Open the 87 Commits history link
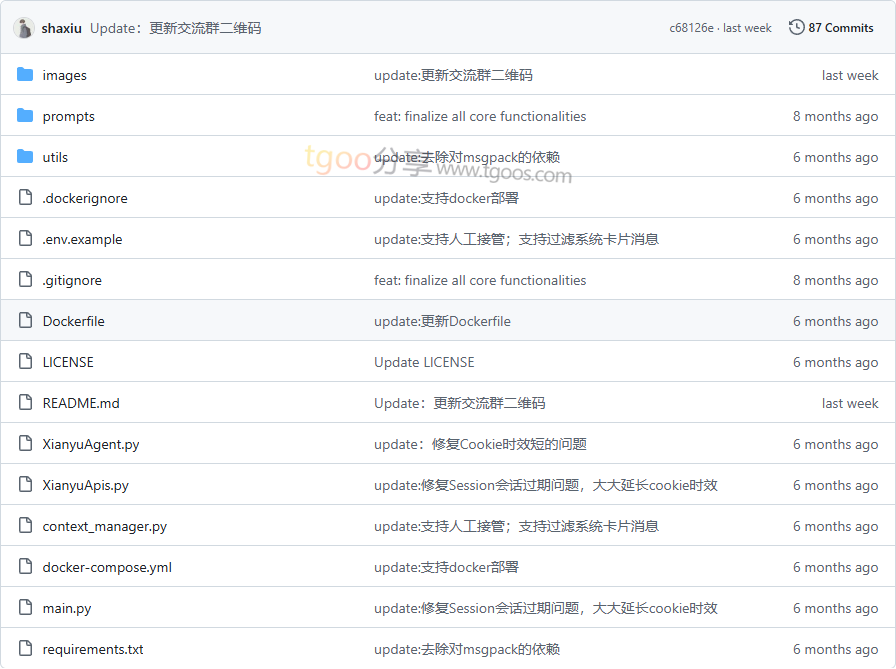Viewport: 896px width, 669px height. pos(831,28)
